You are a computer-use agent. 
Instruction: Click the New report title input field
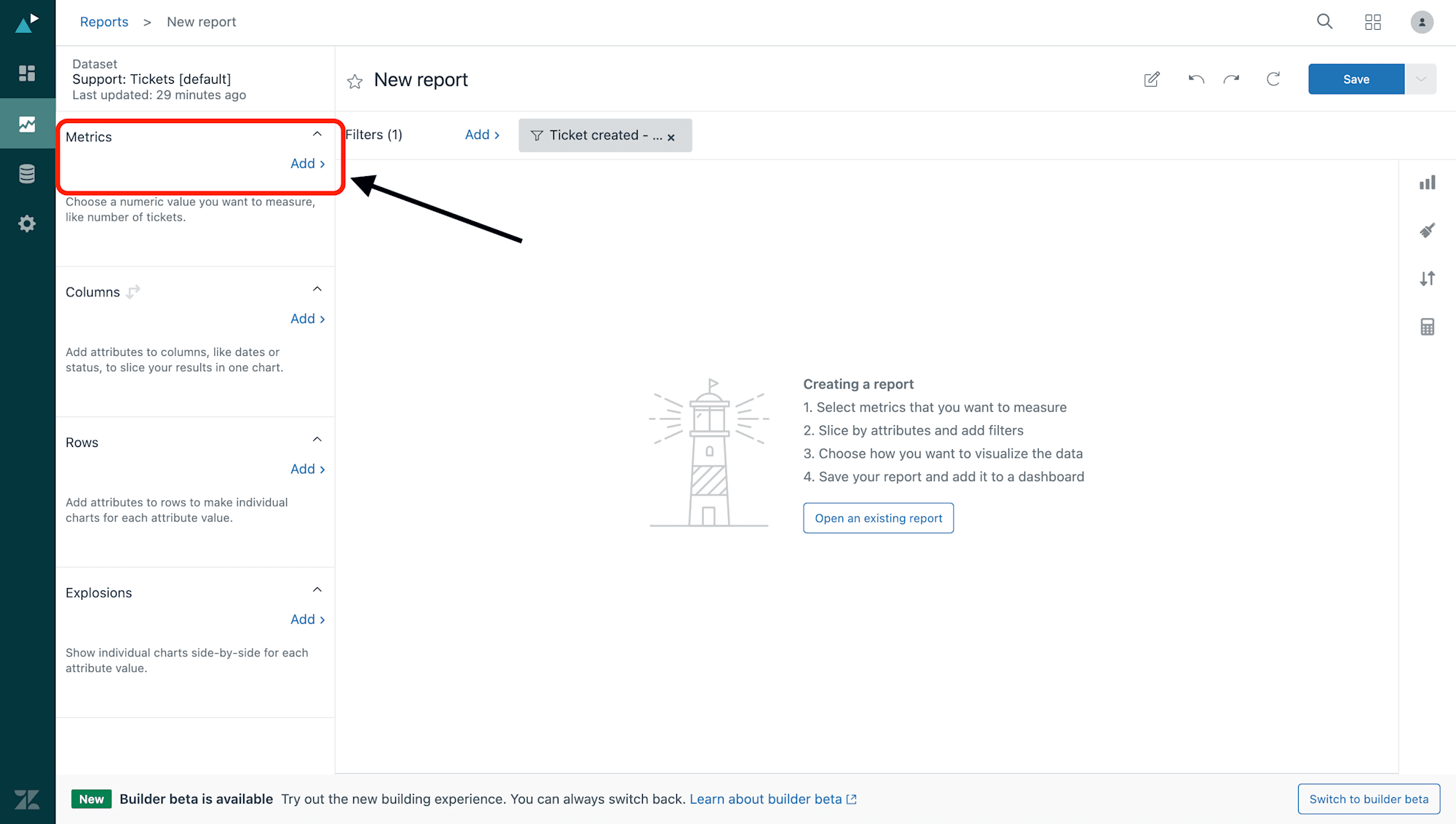tap(420, 79)
